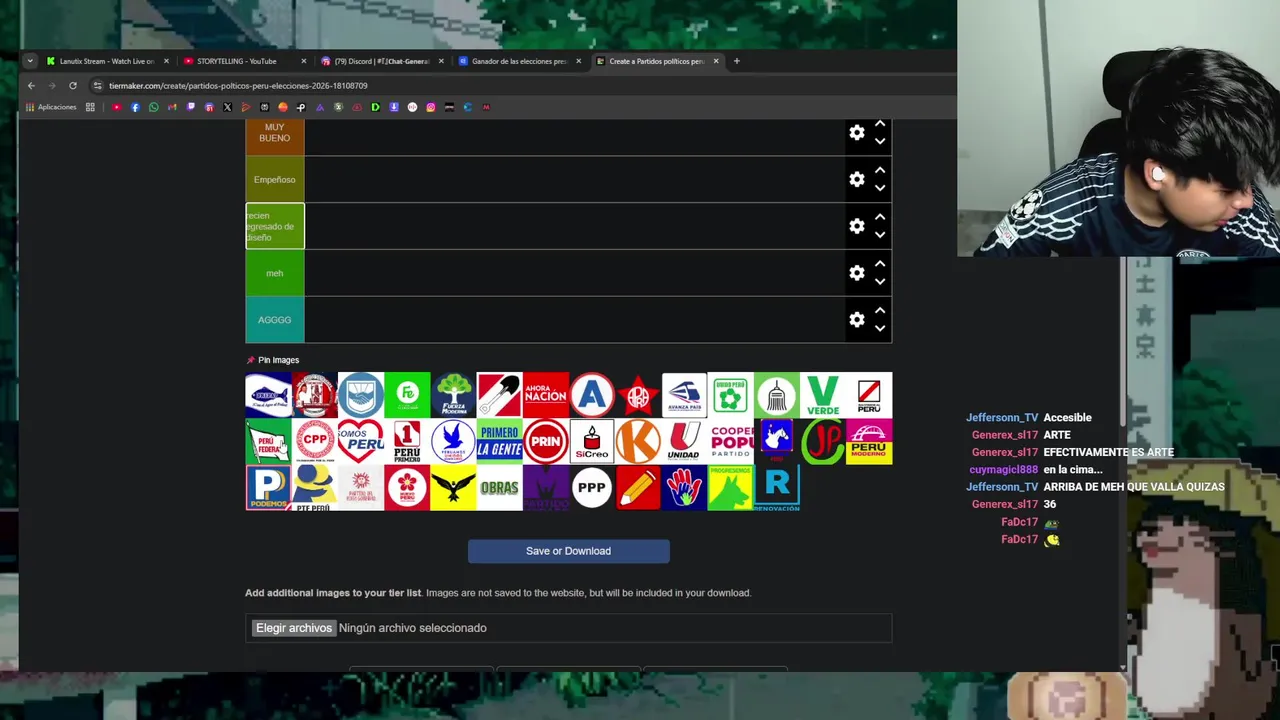Select the Fe green party logo
Image resolution: width=1280 pixels, height=720 pixels.
407,395
